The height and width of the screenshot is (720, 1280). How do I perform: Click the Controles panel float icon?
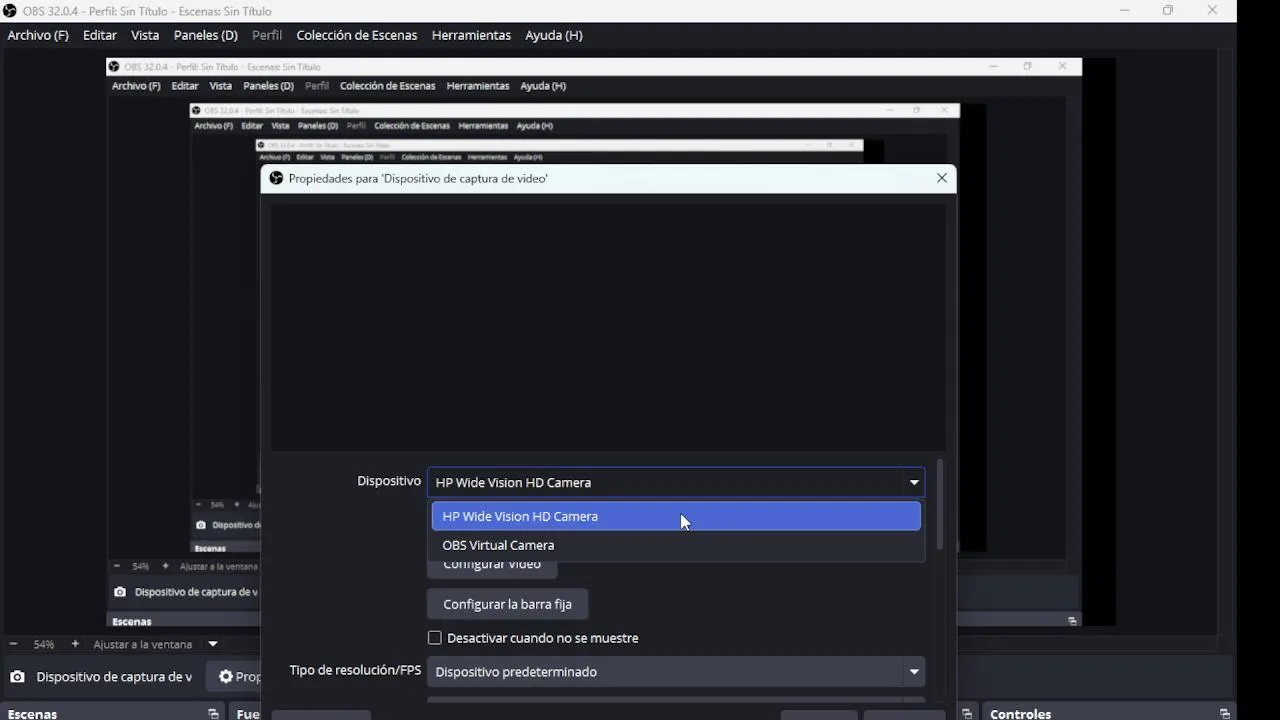[1225, 714]
